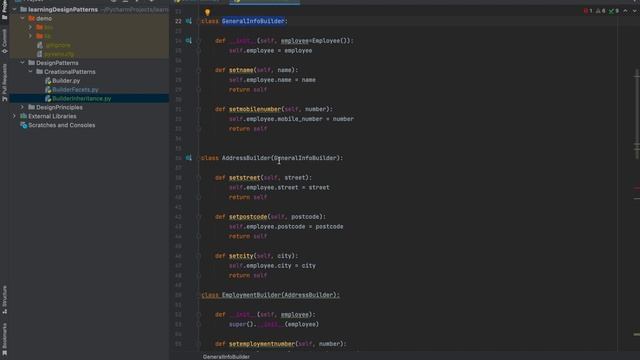Screen dimensions: 640x360
Task: Fold the setcity method
Action: (199, 256)
